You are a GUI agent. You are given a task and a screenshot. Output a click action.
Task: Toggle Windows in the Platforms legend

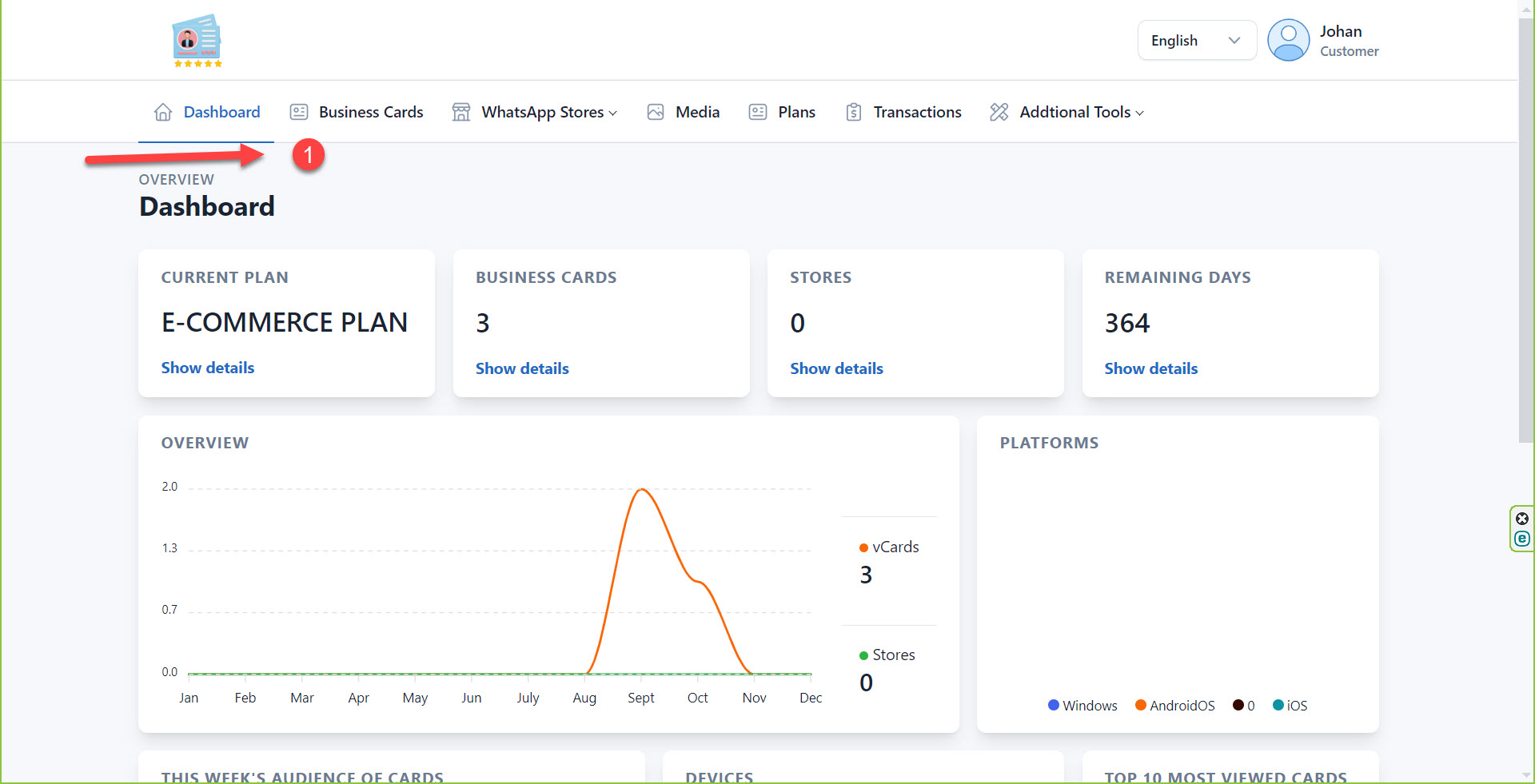[1082, 706]
